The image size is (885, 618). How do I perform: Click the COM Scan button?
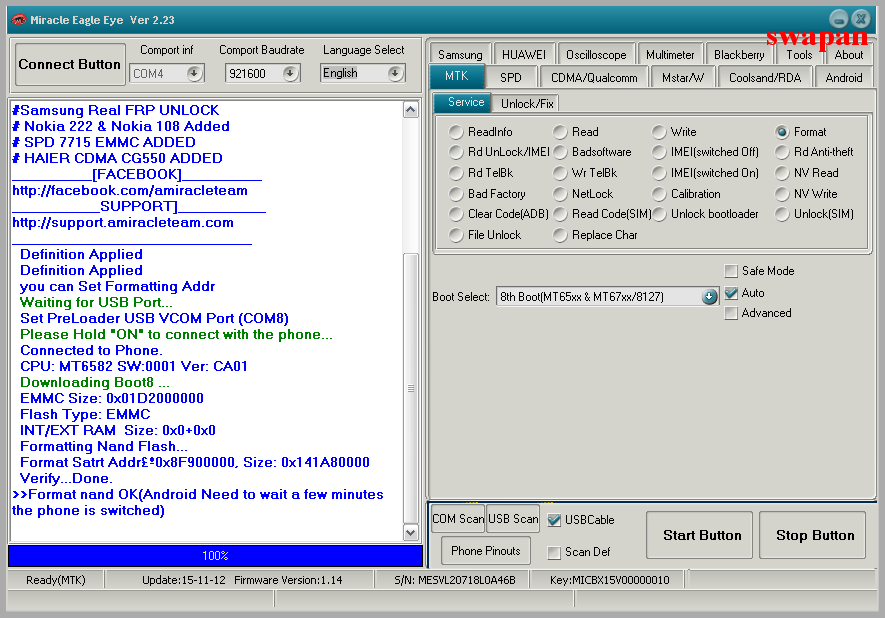click(457, 519)
